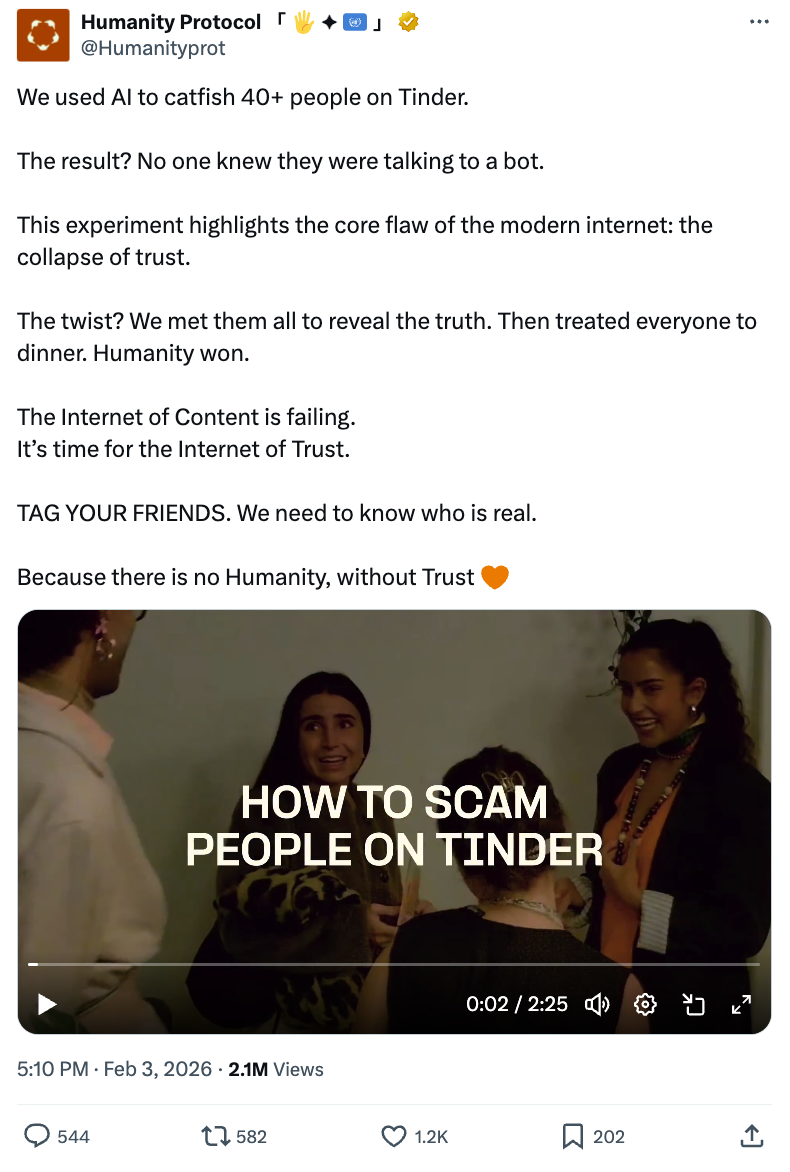Click the video time display 0:02 / 2:25
Viewport: 790px width, 1172px height.
point(516,1004)
